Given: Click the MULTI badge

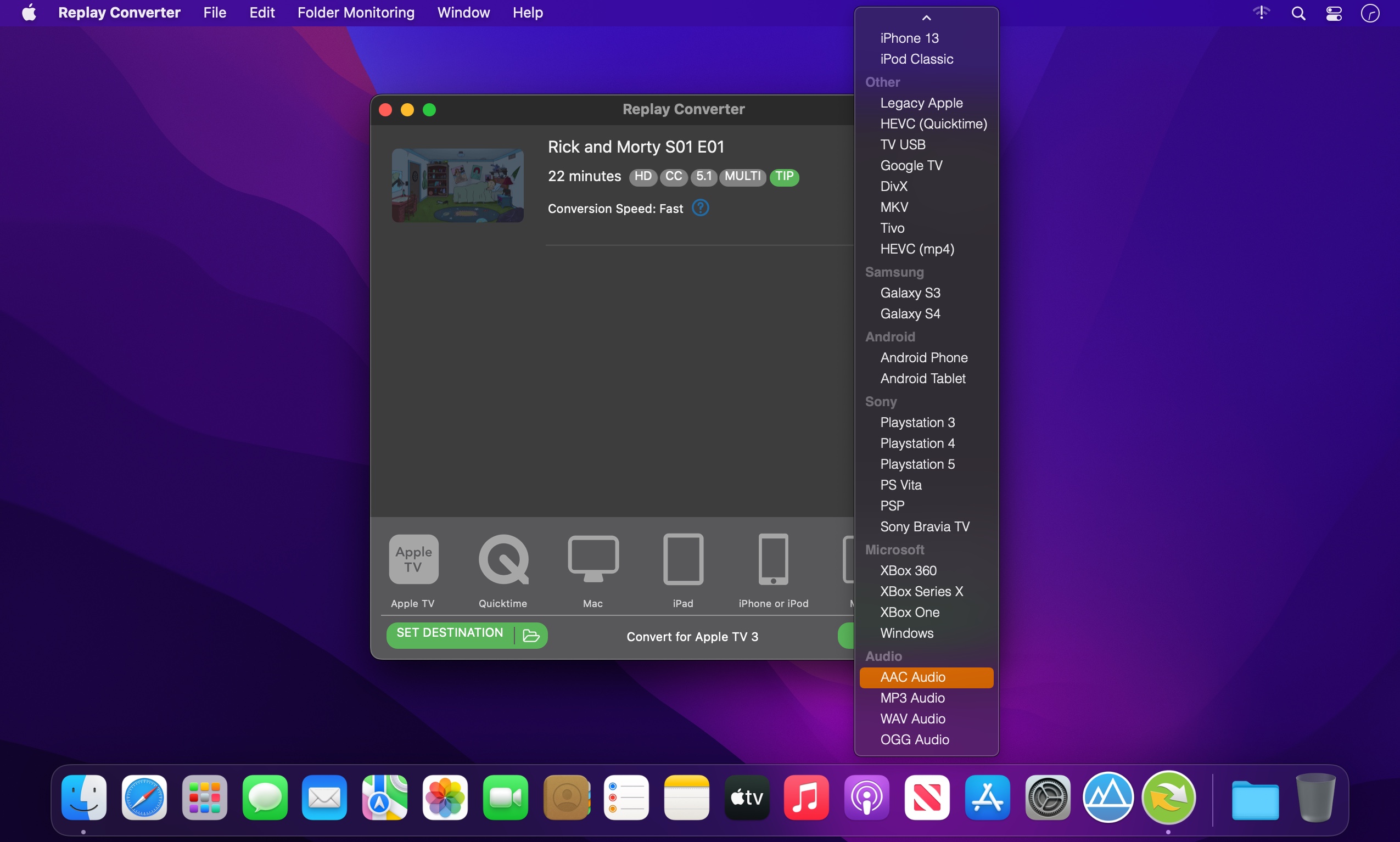Looking at the screenshot, I should tap(743, 176).
